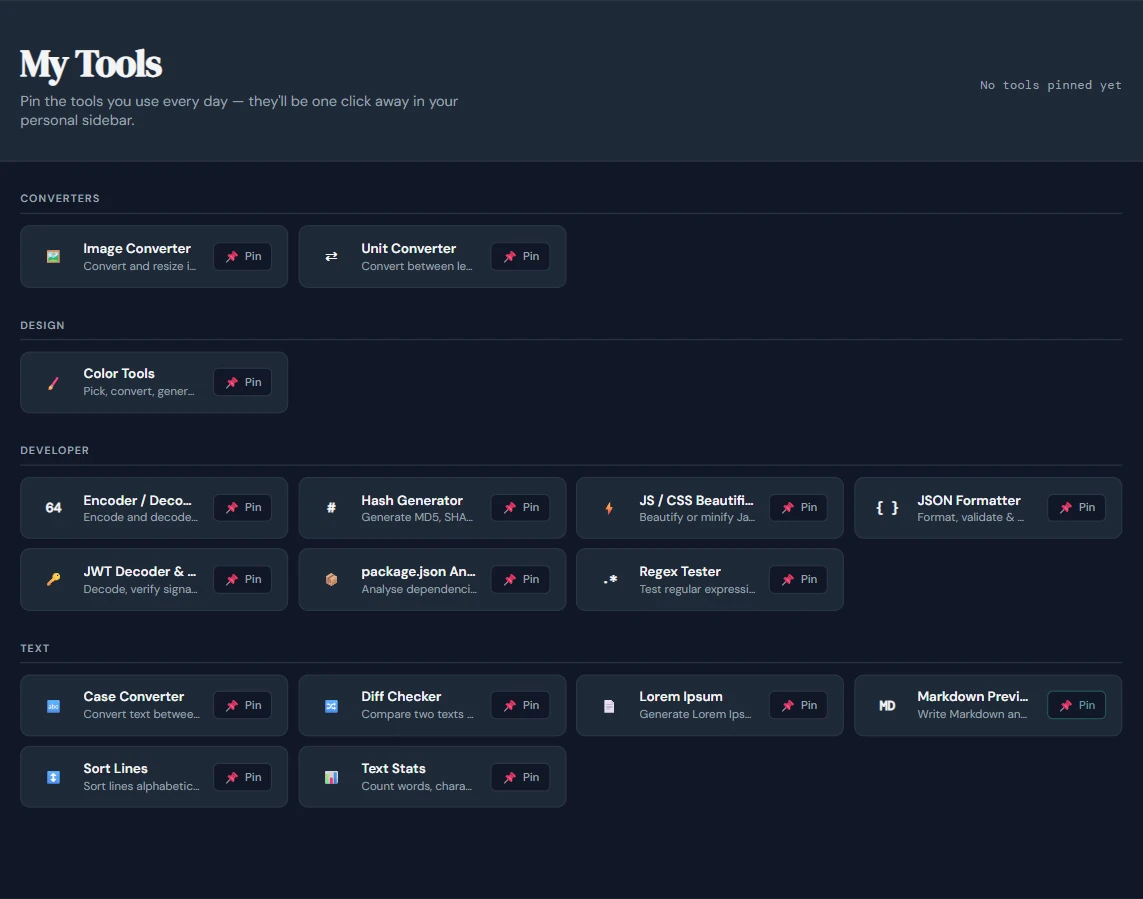1143x899 pixels.
Task: Pin the JSON Formatter tool
Action: 1076,507
